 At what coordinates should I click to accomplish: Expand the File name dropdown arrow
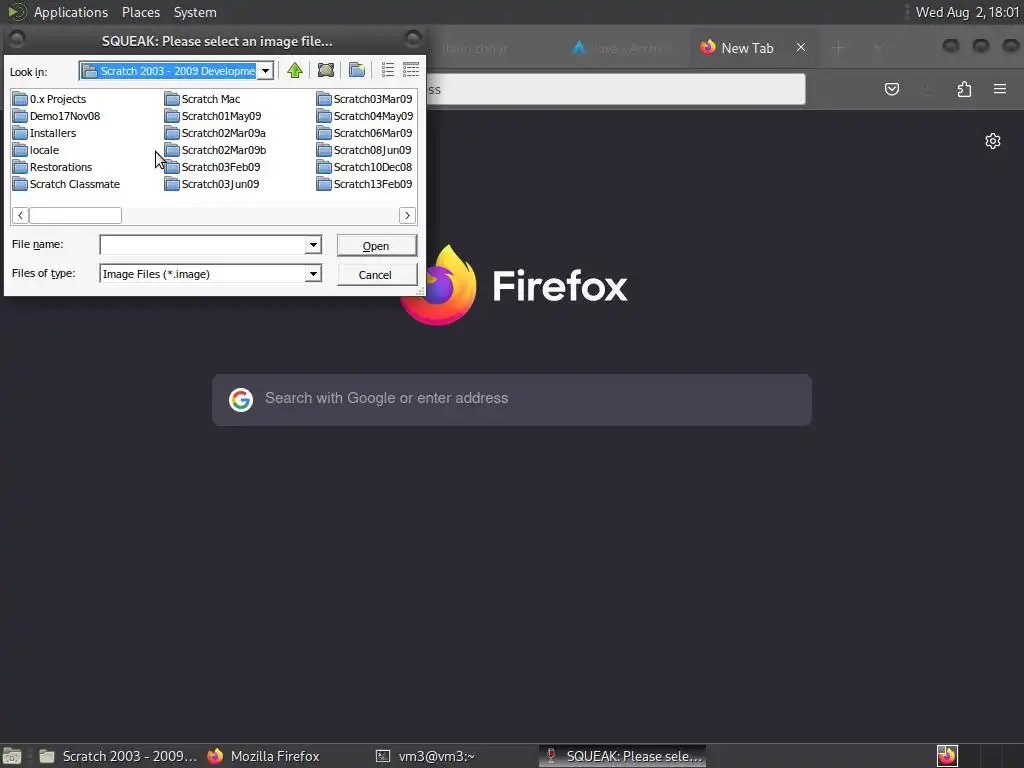point(313,245)
